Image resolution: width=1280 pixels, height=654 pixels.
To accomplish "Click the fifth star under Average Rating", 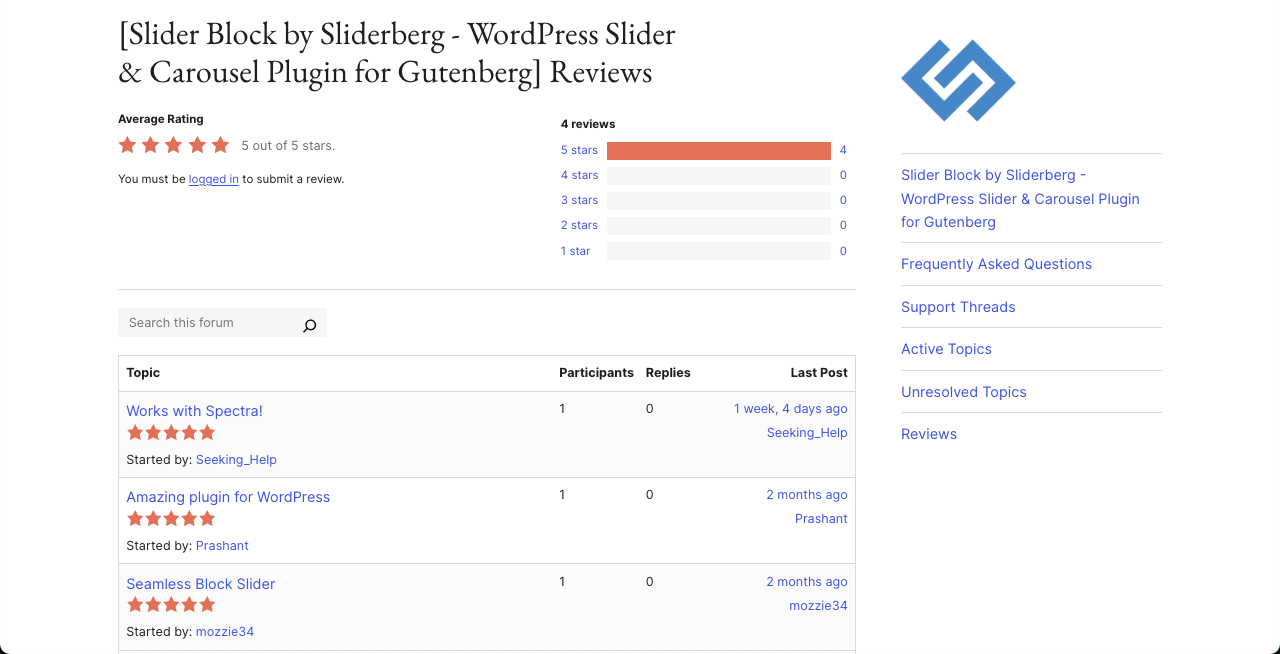I will [x=219, y=144].
